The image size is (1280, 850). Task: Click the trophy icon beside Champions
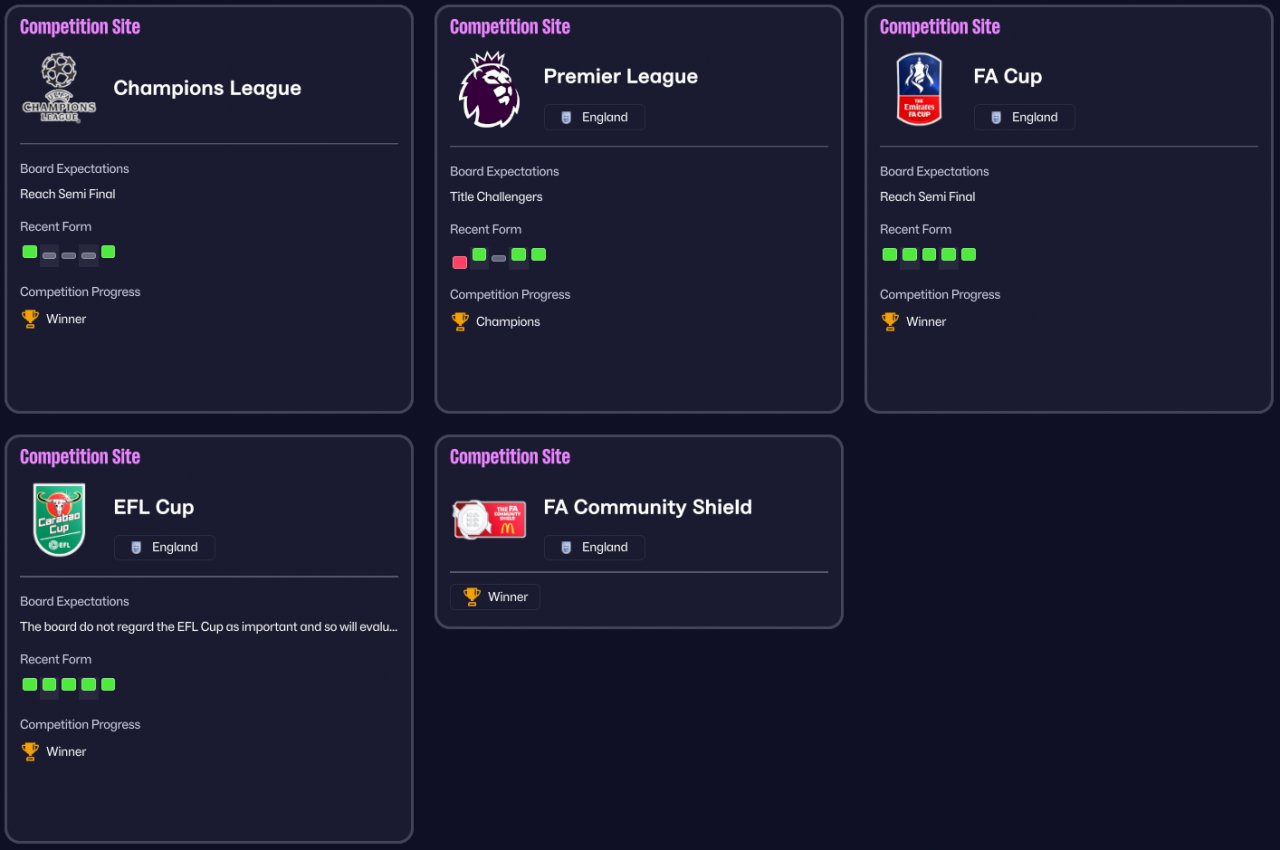pos(460,321)
